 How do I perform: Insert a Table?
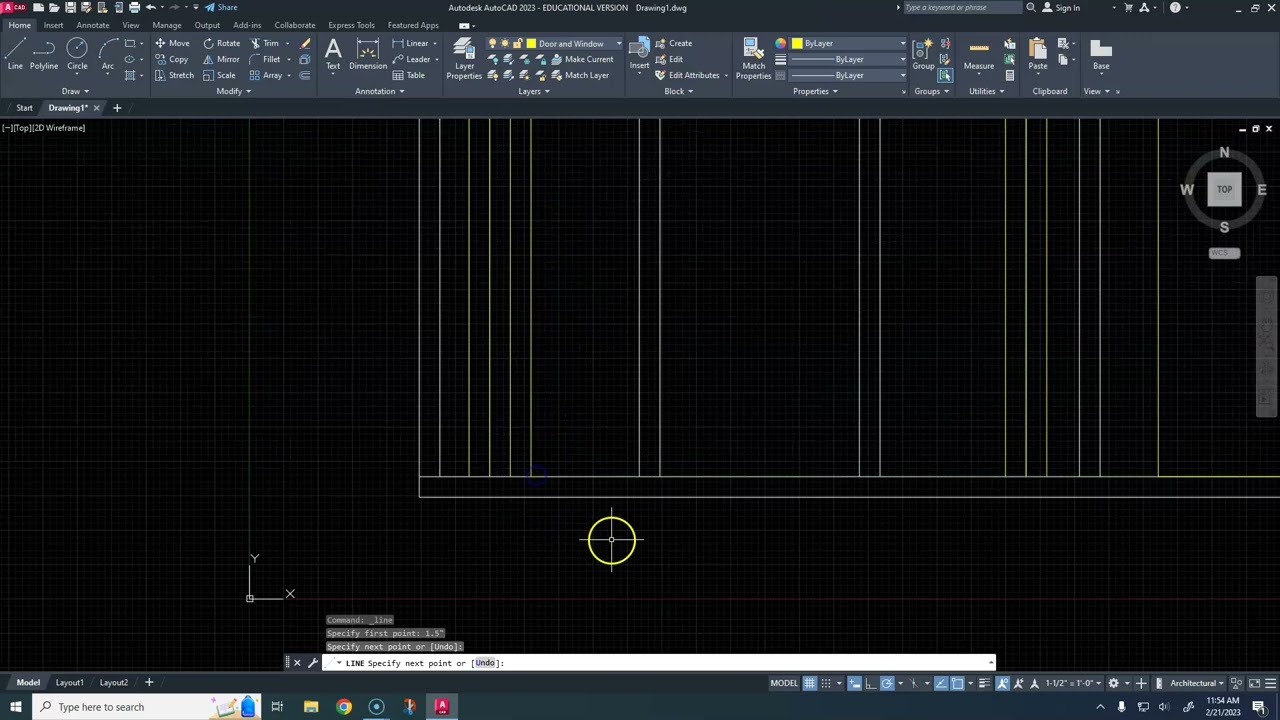[x=408, y=75]
